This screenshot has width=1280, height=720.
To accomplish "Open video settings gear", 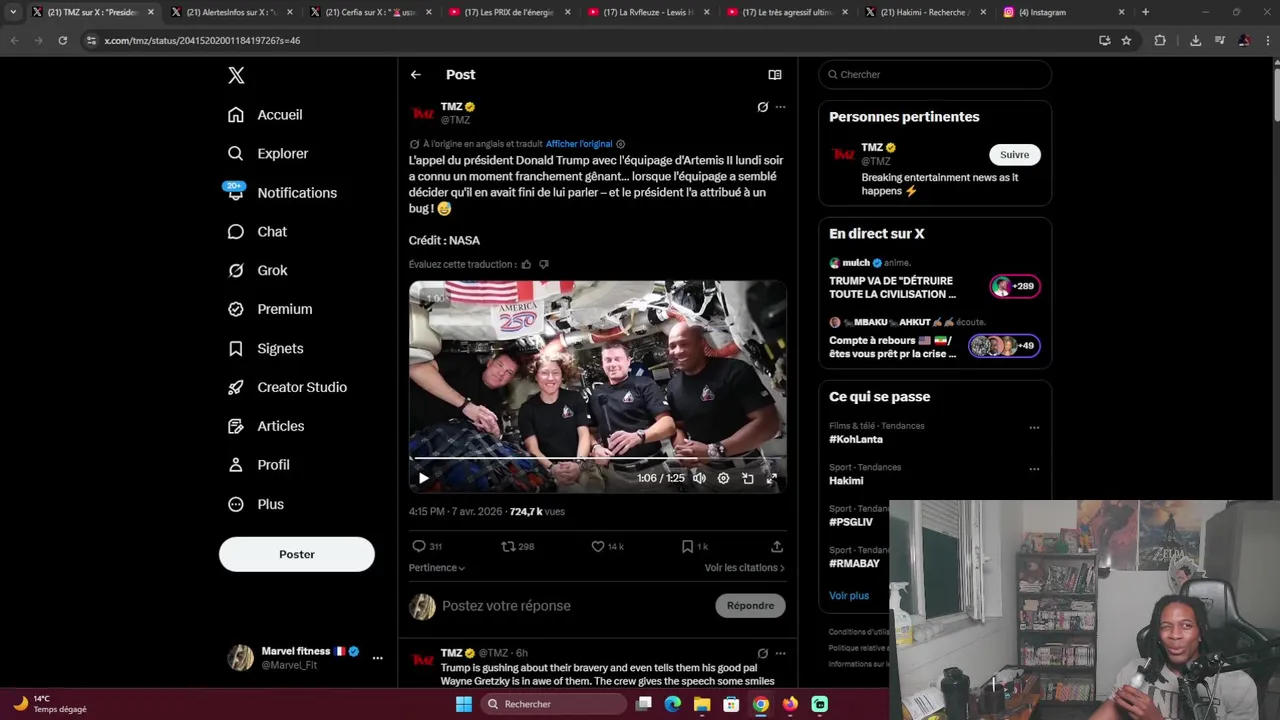I will click(723, 479).
